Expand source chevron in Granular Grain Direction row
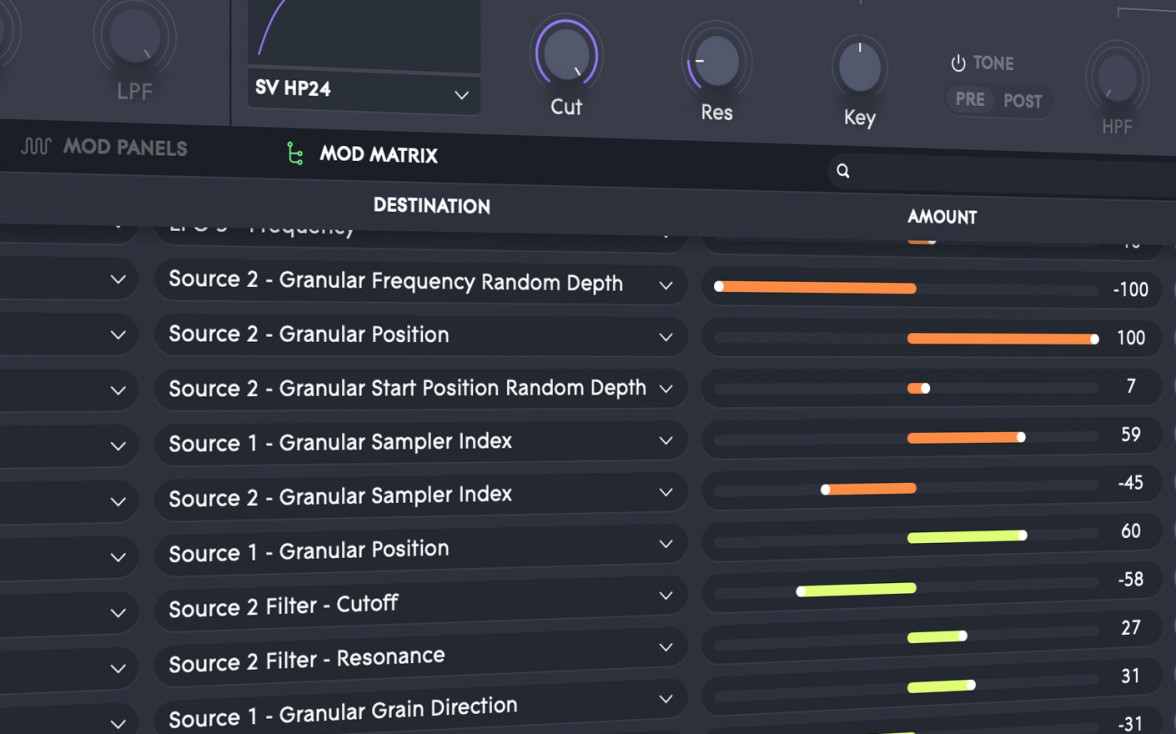1176x734 pixels. (118, 724)
